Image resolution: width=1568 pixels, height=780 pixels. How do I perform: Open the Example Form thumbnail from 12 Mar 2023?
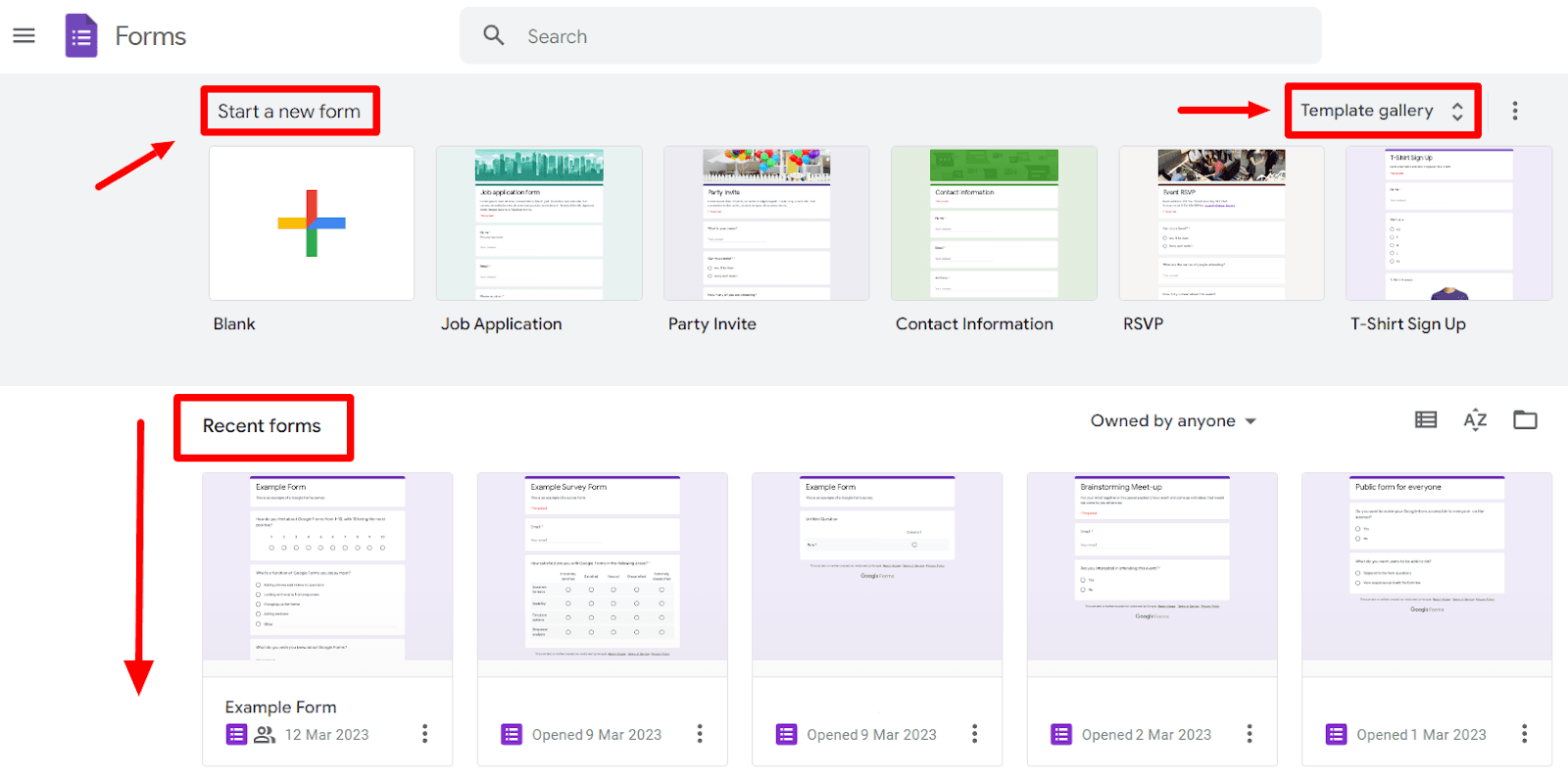pos(327,574)
